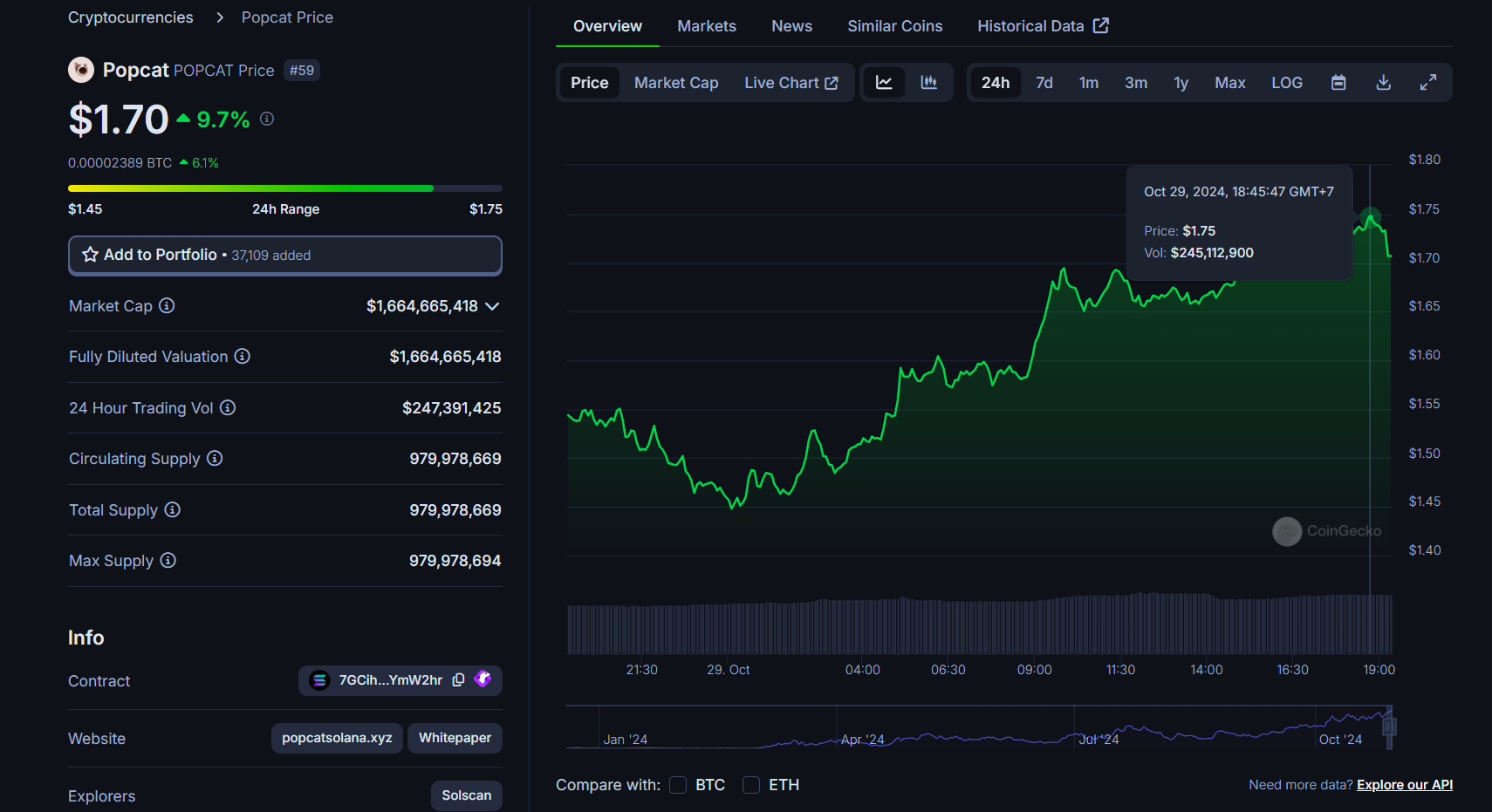
Task: Add Popcat to Portfolio
Action: click(284, 256)
